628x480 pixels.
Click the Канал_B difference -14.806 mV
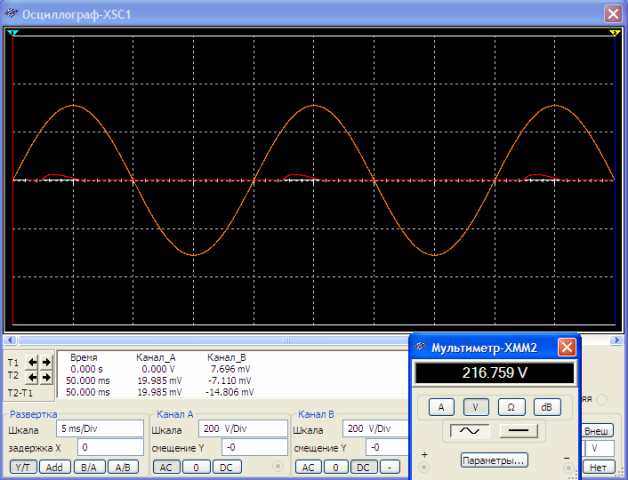(x=229, y=392)
